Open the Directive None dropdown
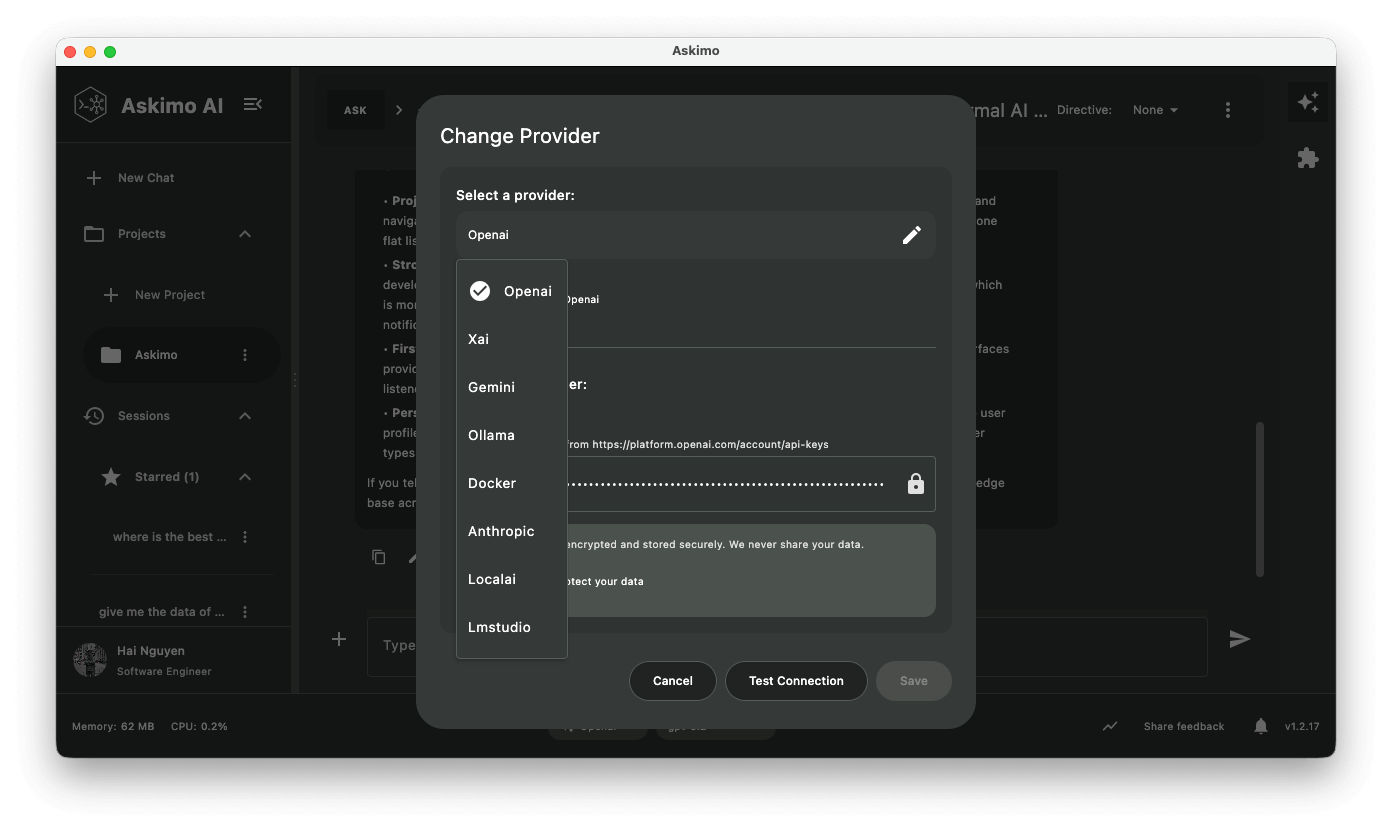Image resolution: width=1392 pixels, height=832 pixels. pyautogui.click(x=1155, y=110)
